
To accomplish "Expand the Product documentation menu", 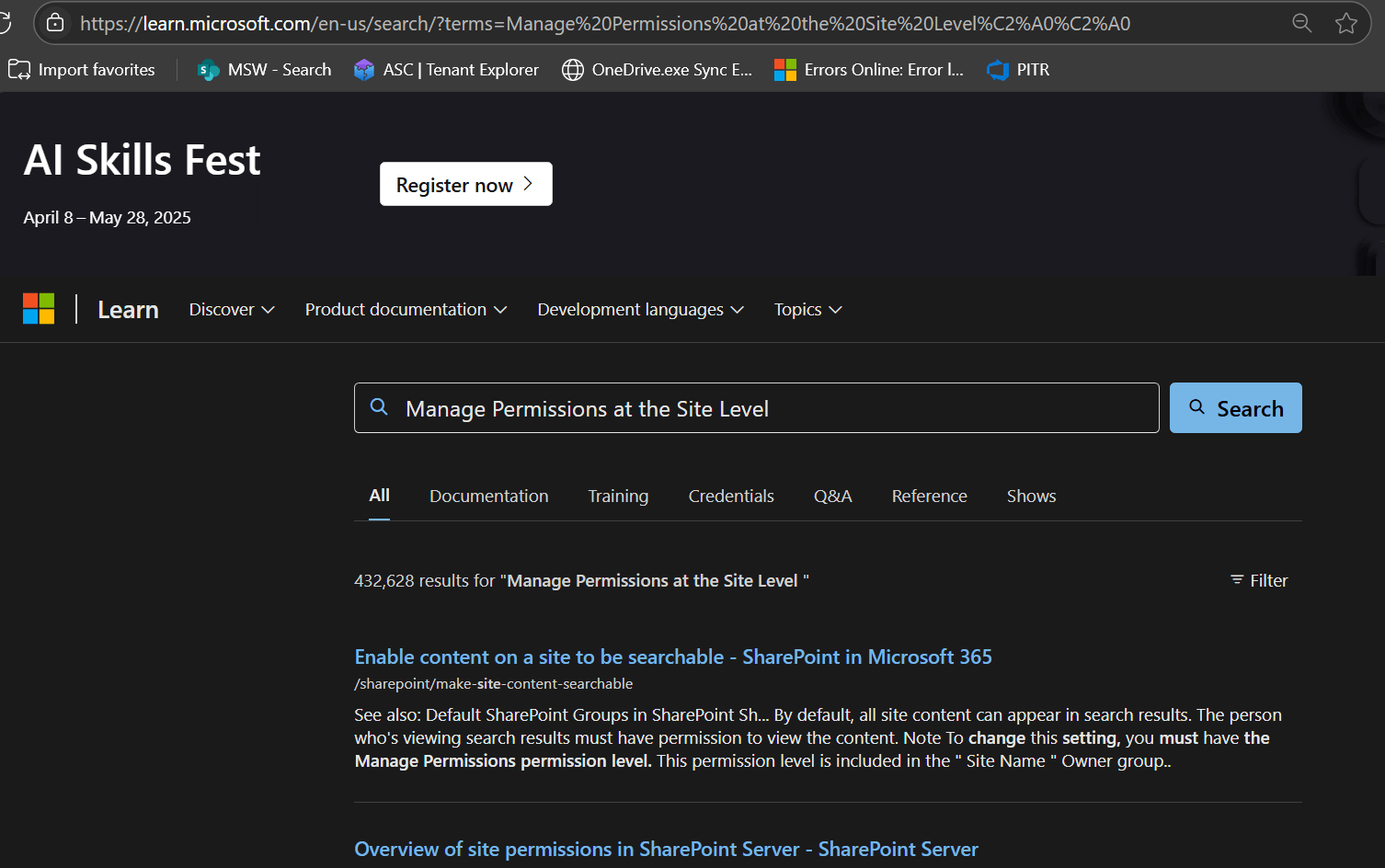I will coord(406,310).
